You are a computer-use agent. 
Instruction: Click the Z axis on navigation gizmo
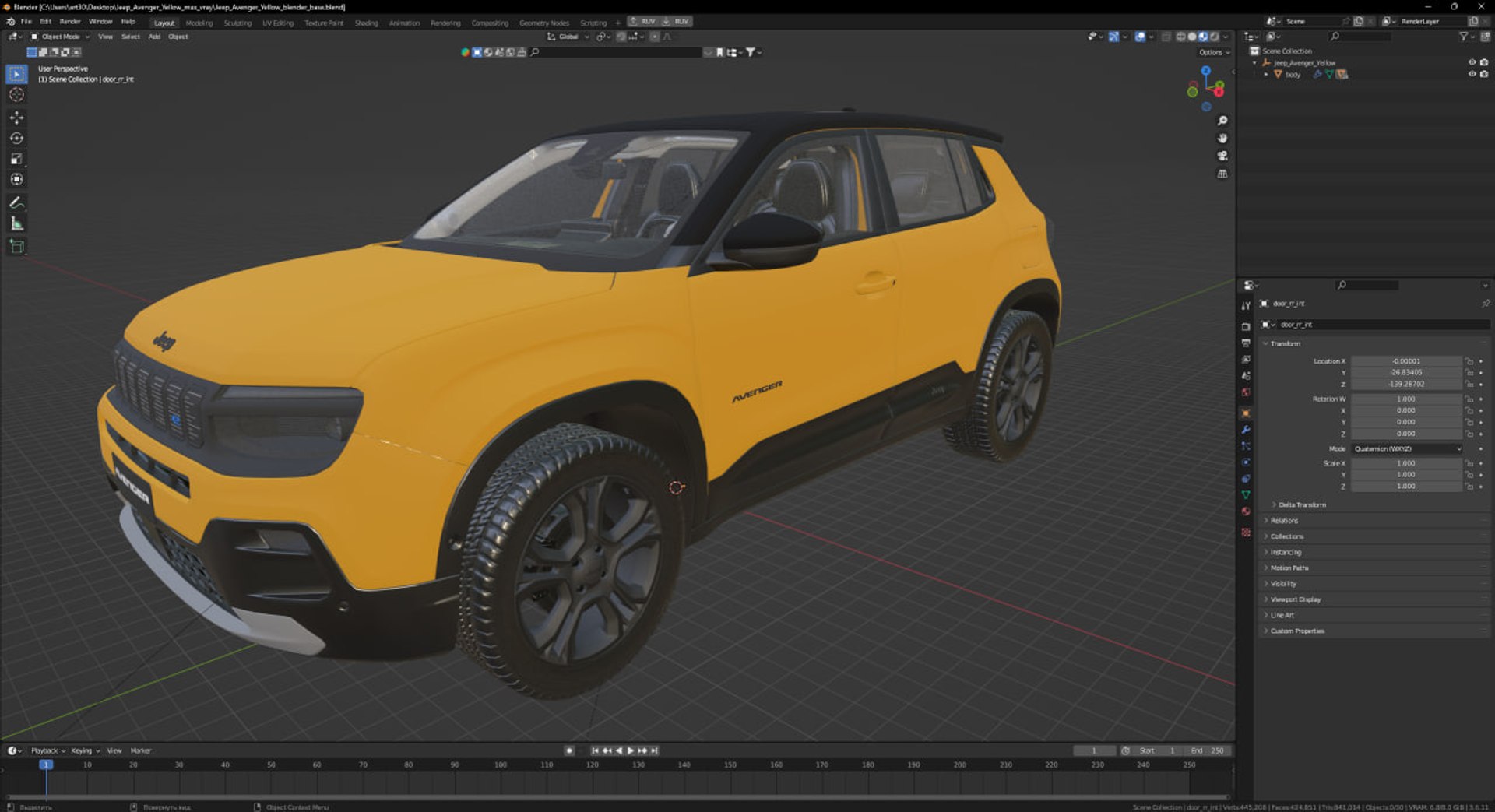click(1206, 71)
